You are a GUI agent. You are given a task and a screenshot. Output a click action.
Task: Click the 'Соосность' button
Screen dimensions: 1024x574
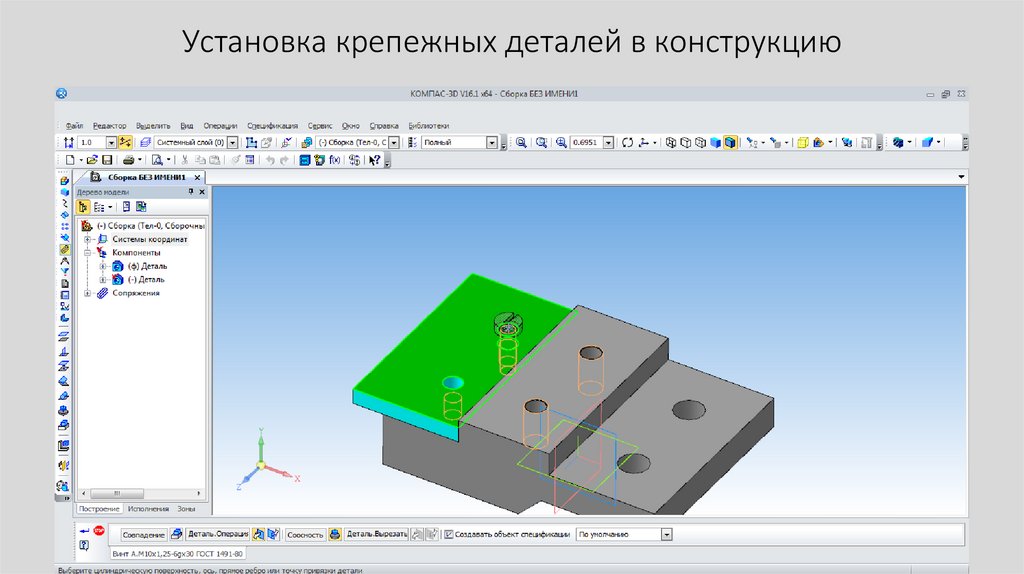coord(305,535)
